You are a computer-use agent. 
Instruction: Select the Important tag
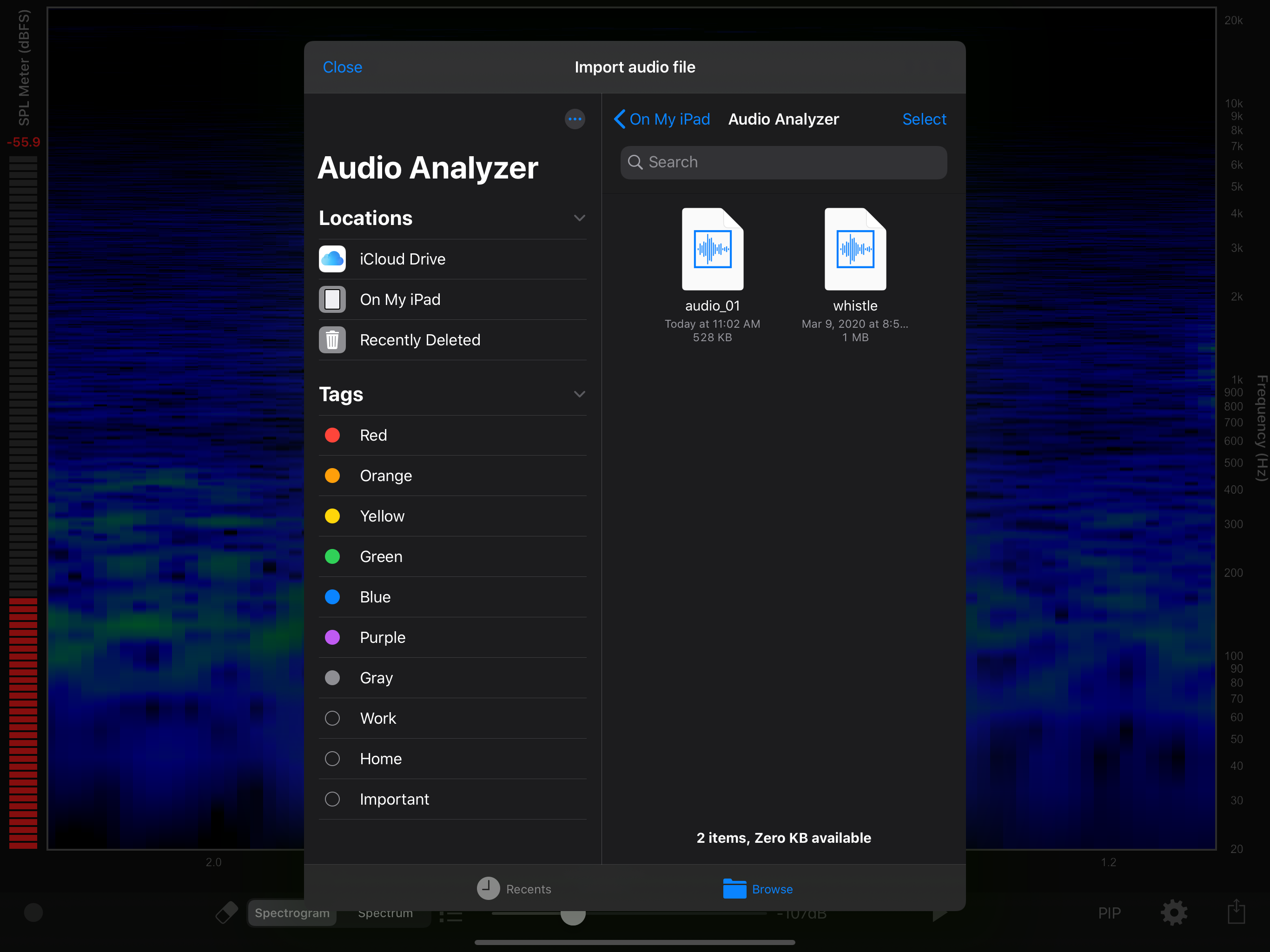452,799
